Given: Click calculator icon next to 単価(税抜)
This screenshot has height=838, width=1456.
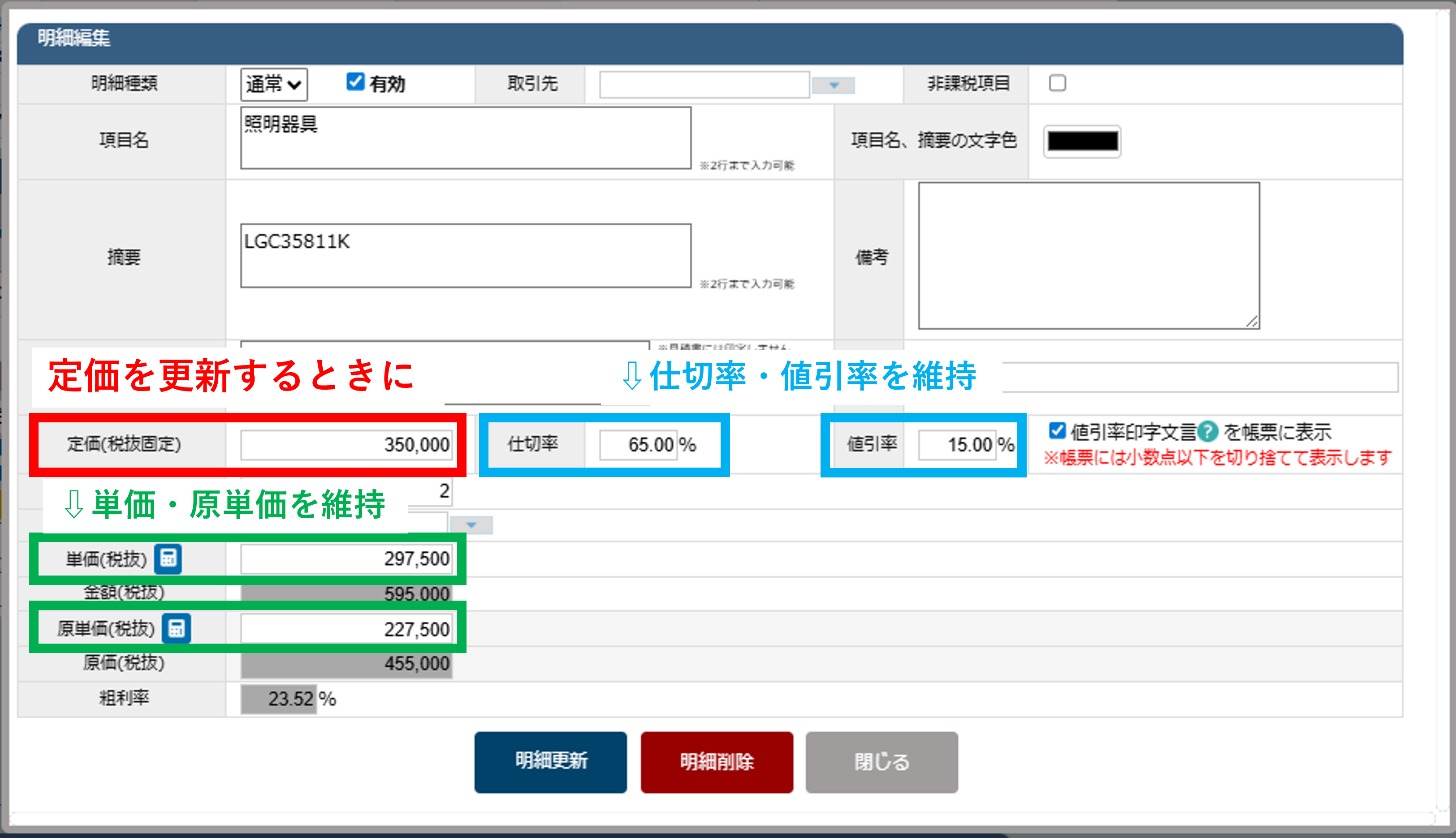Looking at the screenshot, I should 168,558.
